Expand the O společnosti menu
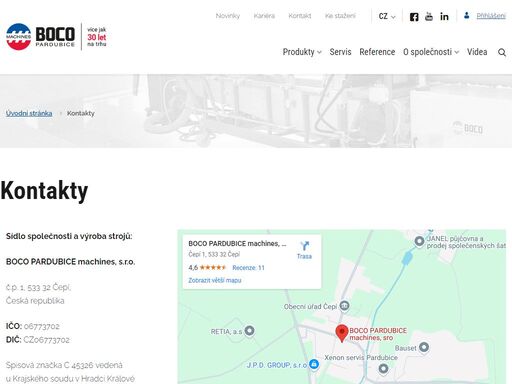 [x=431, y=52]
